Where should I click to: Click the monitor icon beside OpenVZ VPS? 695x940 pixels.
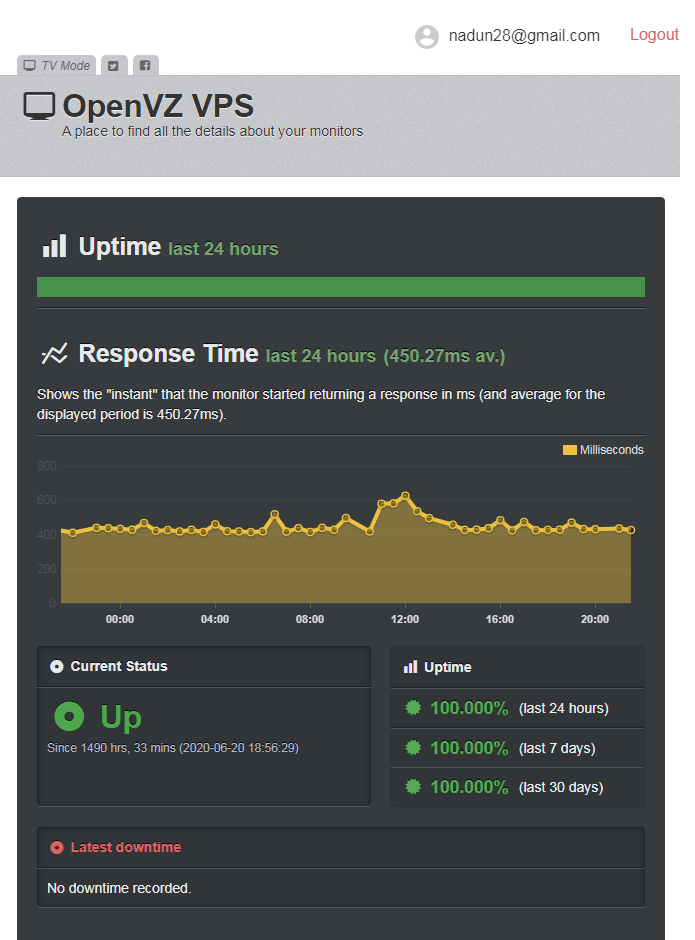click(x=39, y=106)
